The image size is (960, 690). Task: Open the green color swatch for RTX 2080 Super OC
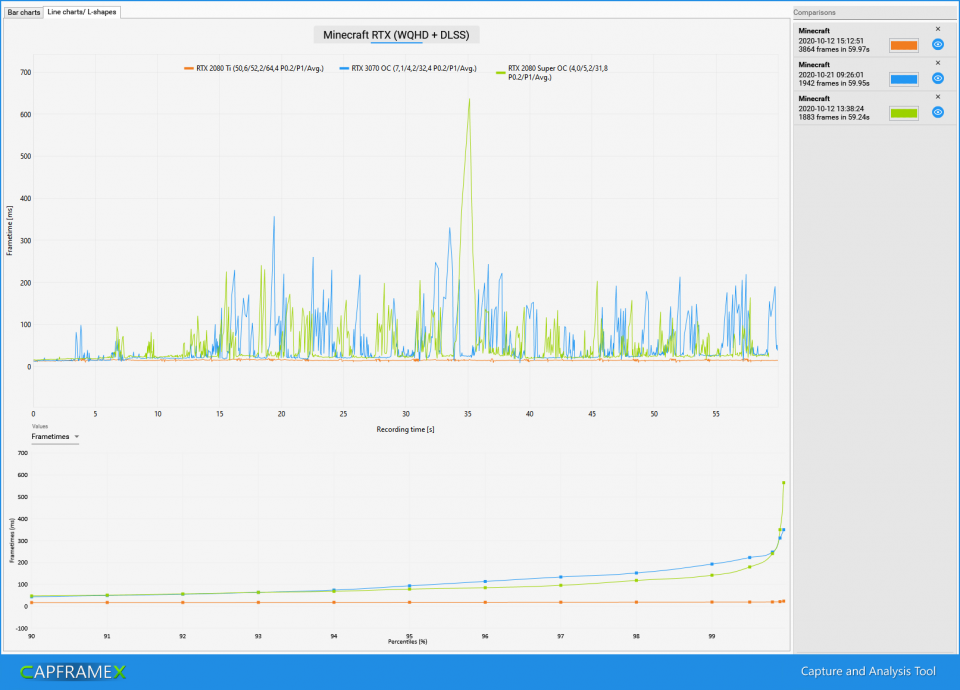(903, 113)
